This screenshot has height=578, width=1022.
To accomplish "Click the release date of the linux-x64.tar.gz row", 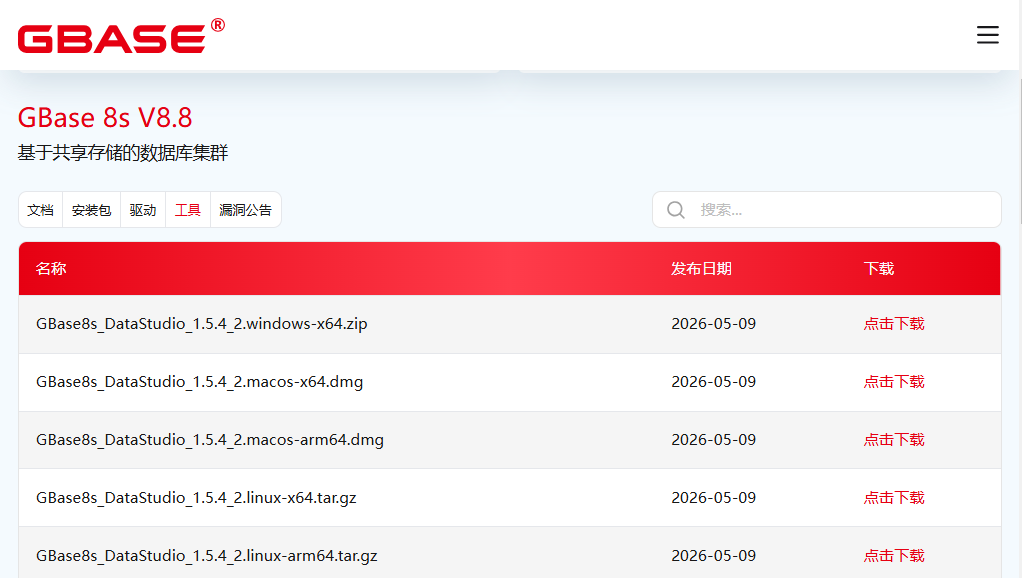I will coord(714,498).
